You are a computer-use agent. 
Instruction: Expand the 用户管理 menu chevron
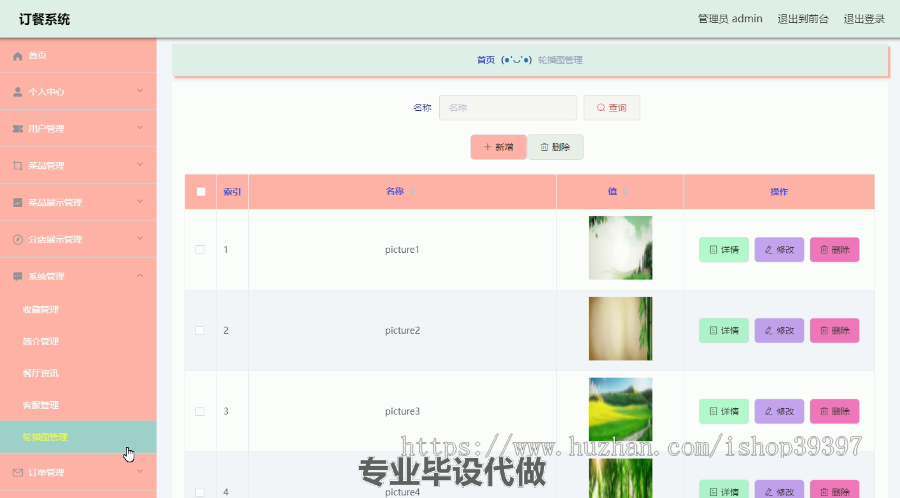[140, 127]
